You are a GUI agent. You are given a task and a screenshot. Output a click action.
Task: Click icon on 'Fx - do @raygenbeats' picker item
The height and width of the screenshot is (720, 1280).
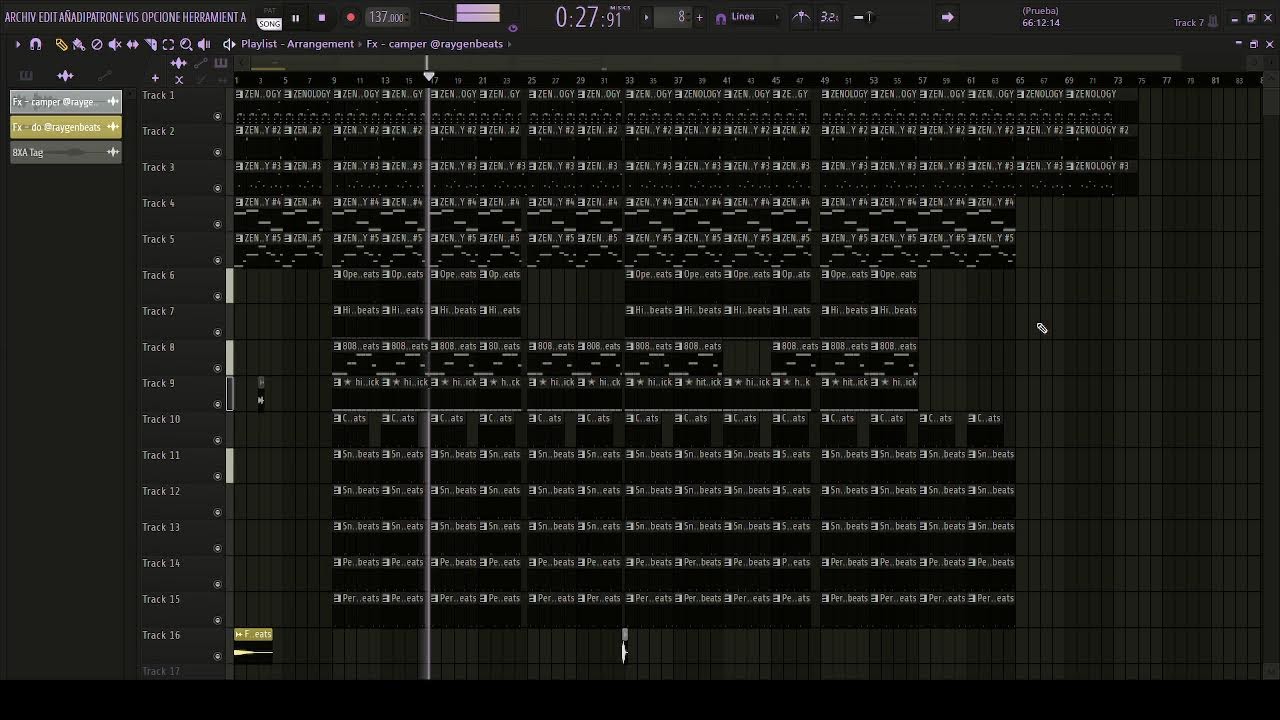click(113, 127)
